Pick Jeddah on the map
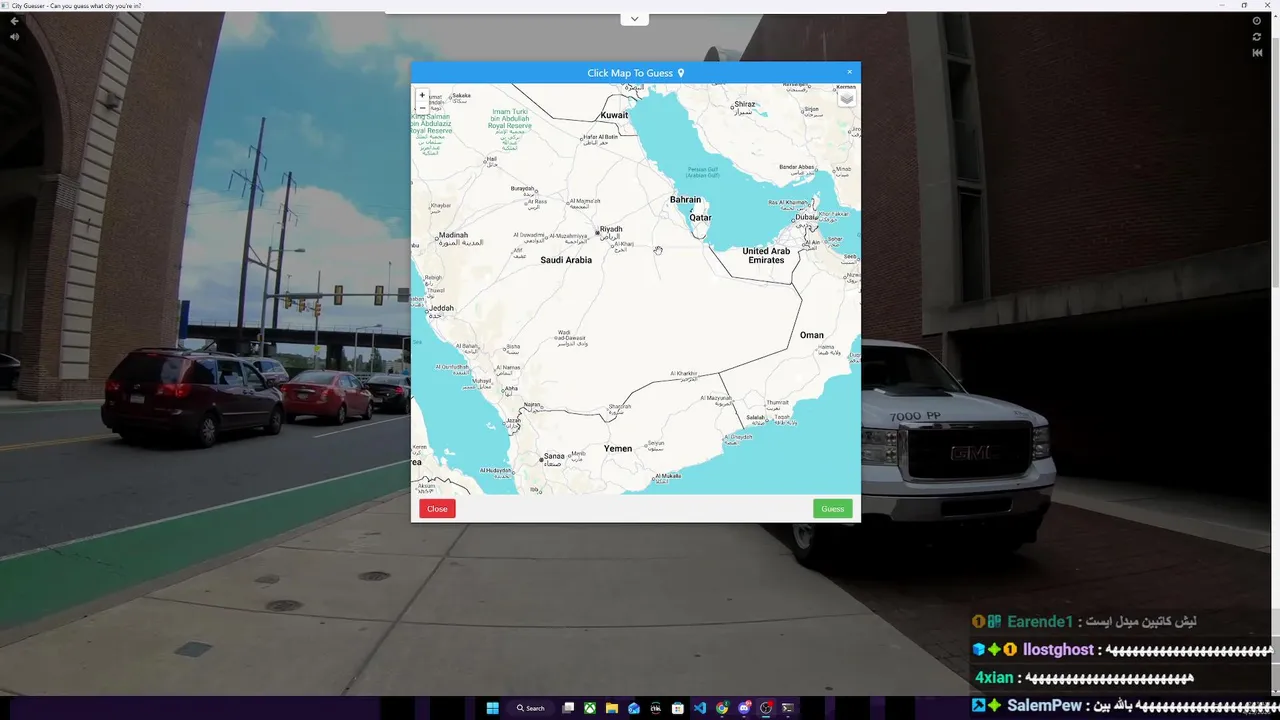1280x720 pixels. (441, 308)
